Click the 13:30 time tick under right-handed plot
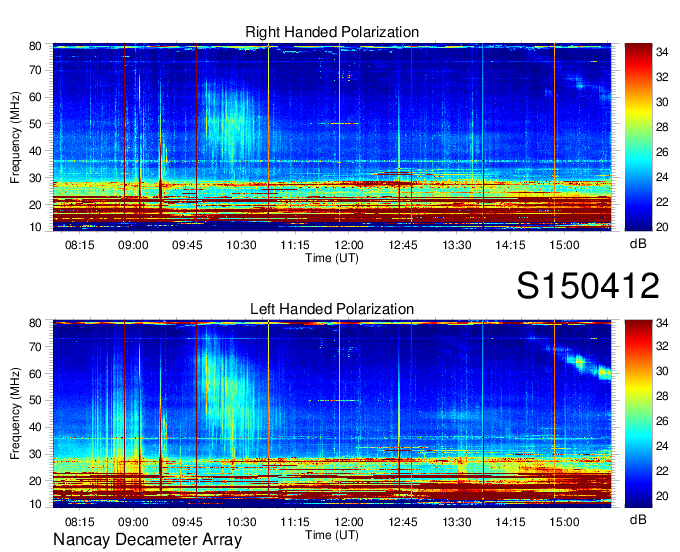The image size is (680, 552). pyautogui.click(x=457, y=245)
